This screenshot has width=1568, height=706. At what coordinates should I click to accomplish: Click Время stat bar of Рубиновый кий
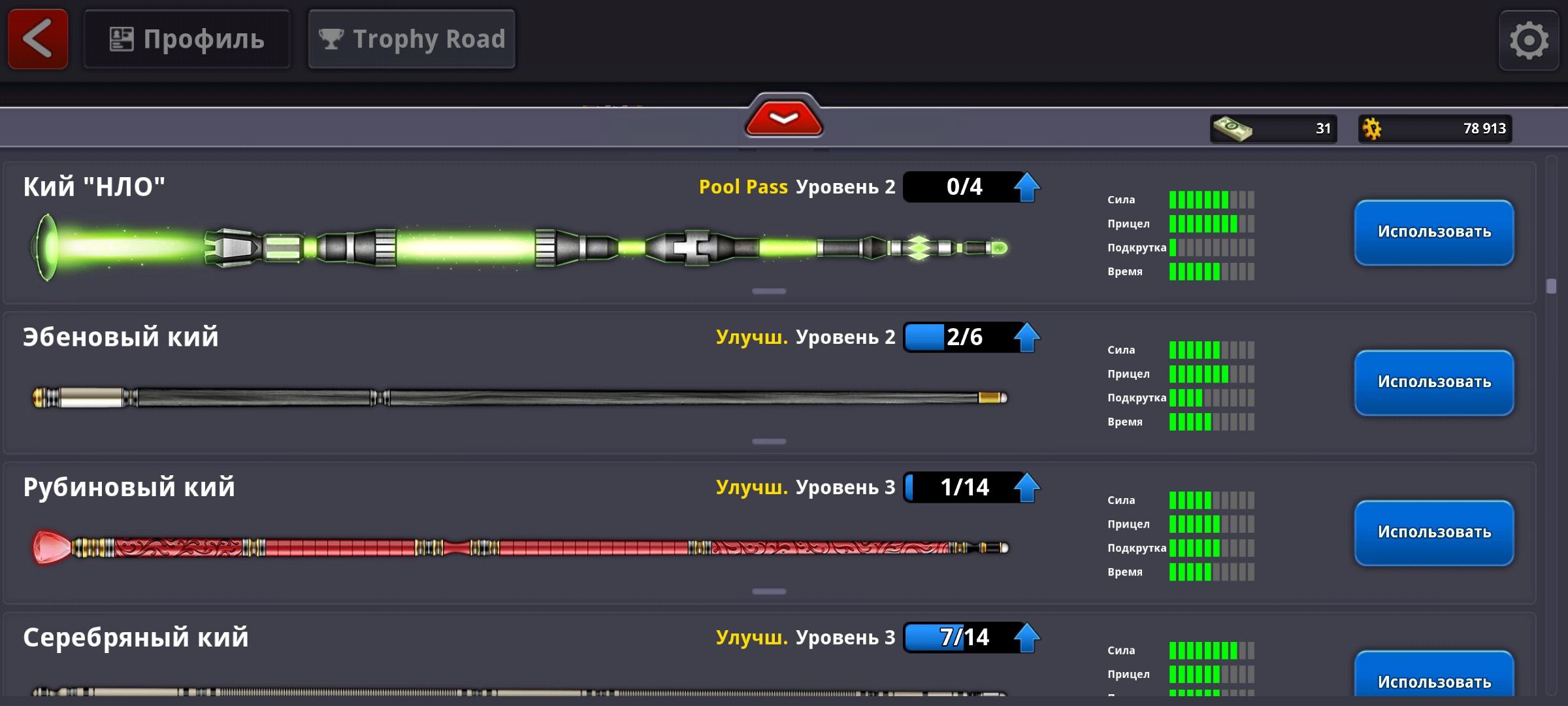coord(1211,572)
